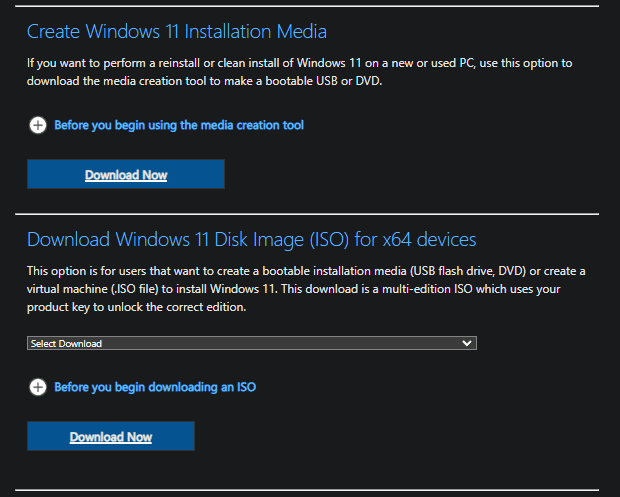Click the paragraph starting 'This option is for users'

pos(306,289)
